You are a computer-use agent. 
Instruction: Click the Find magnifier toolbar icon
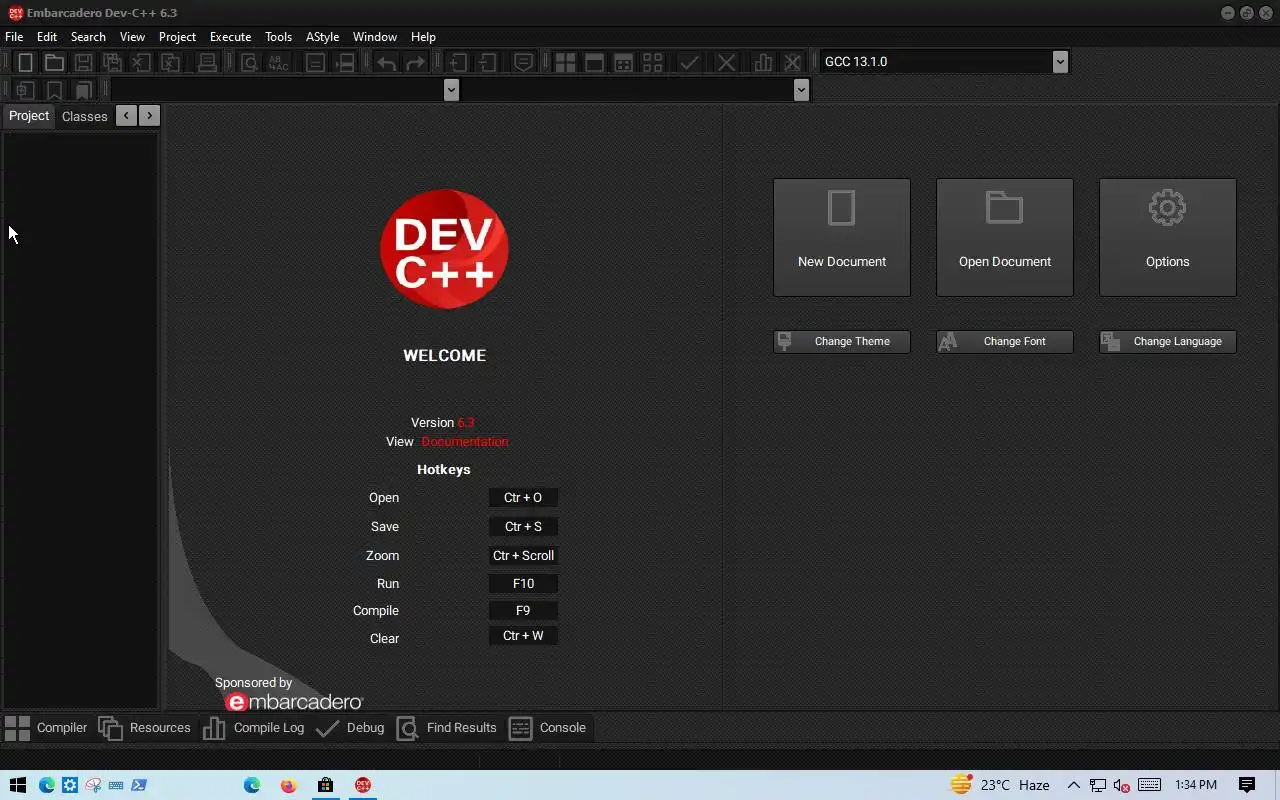pyautogui.click(x=249, y=62)
